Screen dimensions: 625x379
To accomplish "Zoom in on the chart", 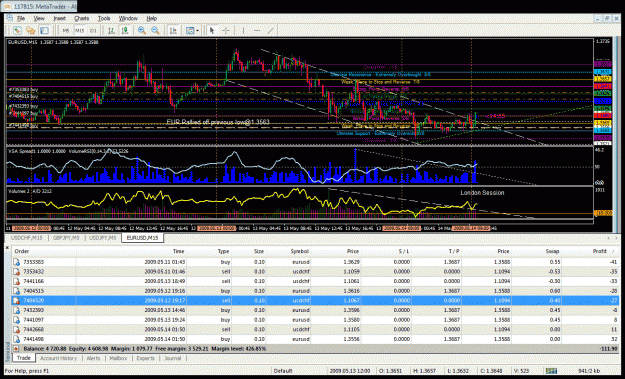I will tap(142, 30).
